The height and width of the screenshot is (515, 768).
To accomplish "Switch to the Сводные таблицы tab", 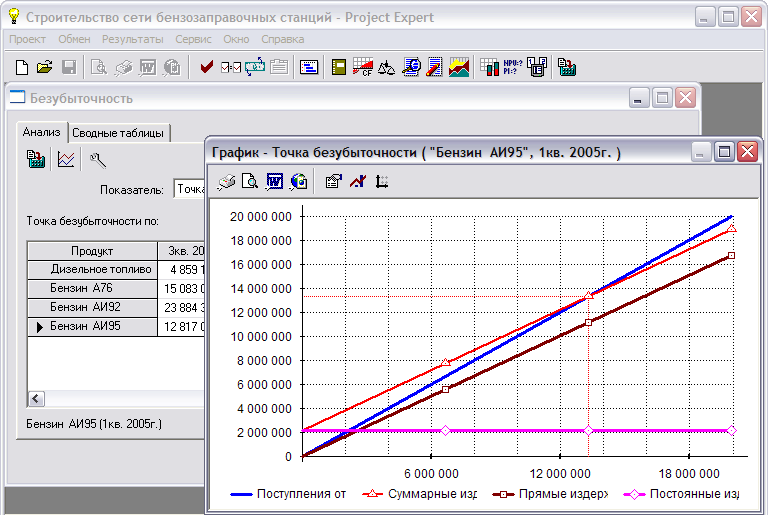I will pos(119,133).
